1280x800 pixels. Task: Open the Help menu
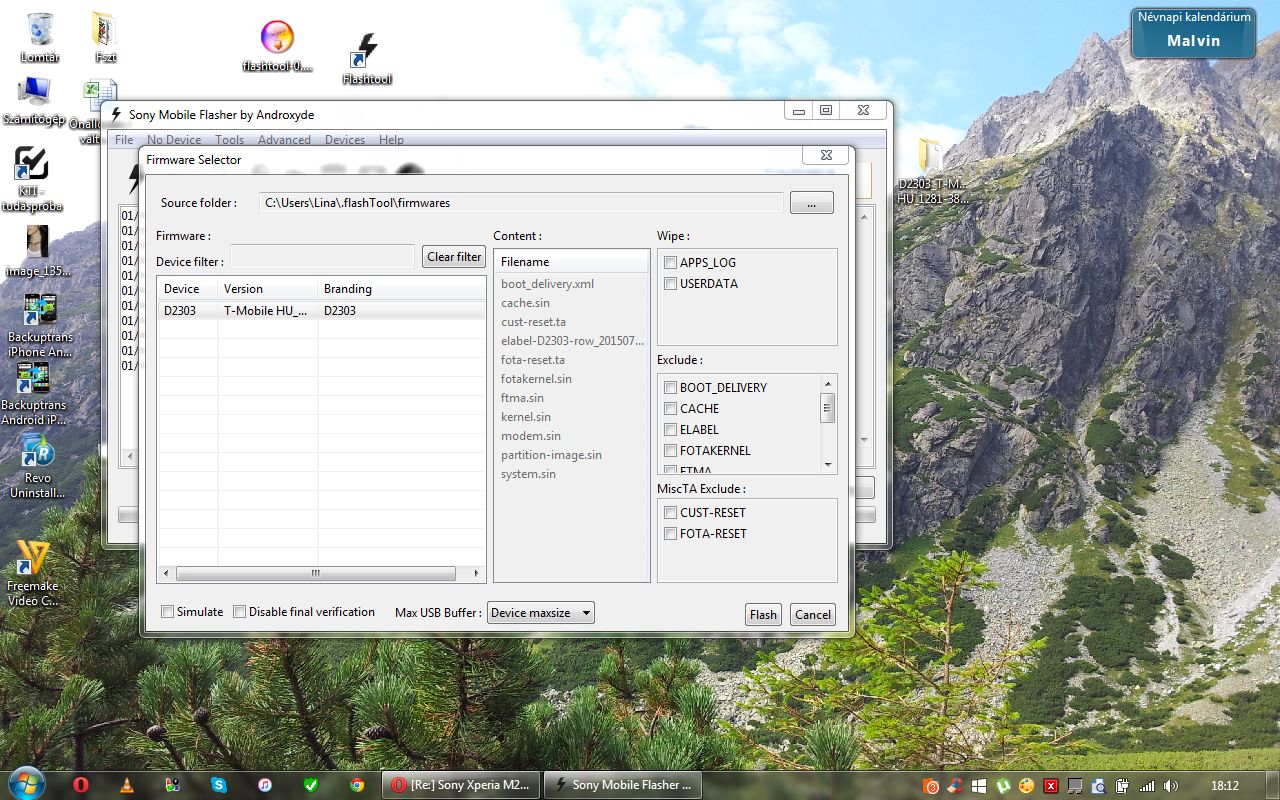(x=391, y=140)
